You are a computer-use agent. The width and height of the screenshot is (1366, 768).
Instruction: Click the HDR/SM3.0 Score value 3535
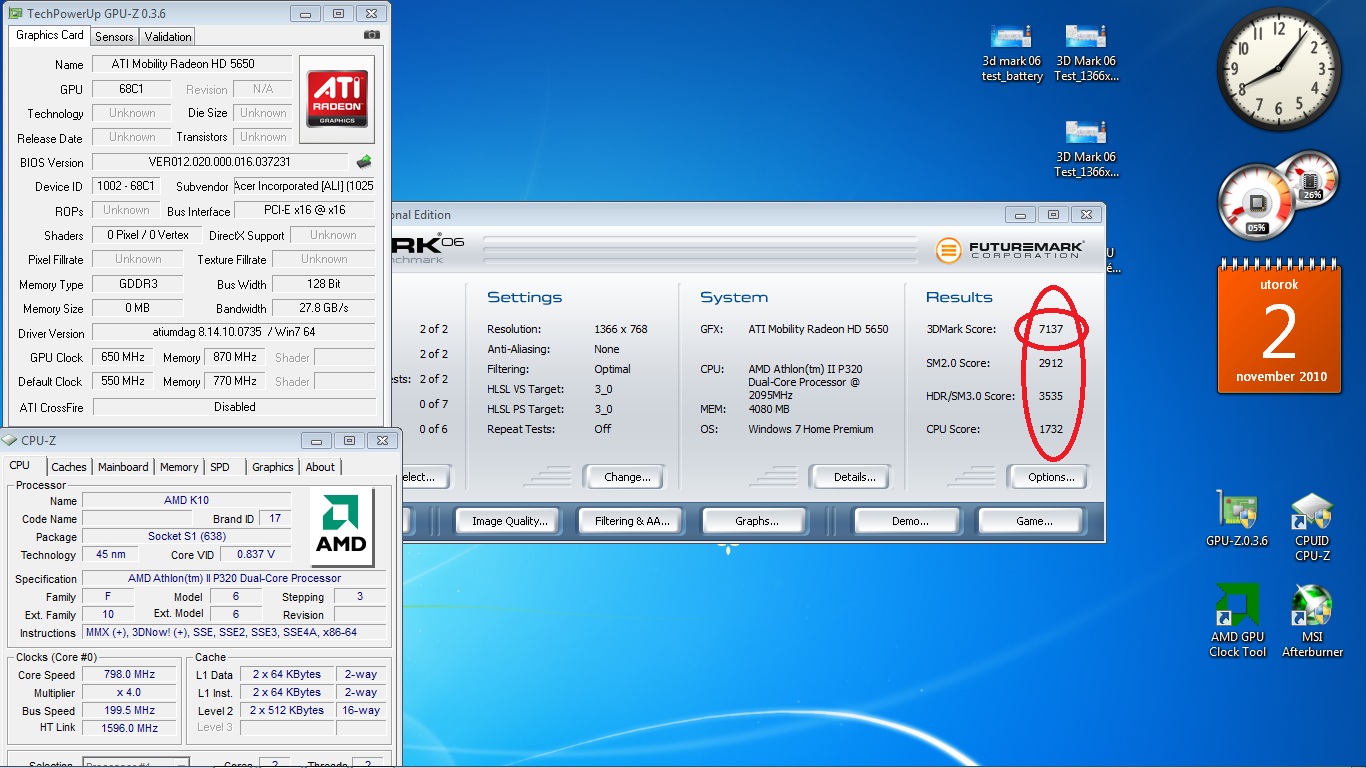click(1050, 396)
